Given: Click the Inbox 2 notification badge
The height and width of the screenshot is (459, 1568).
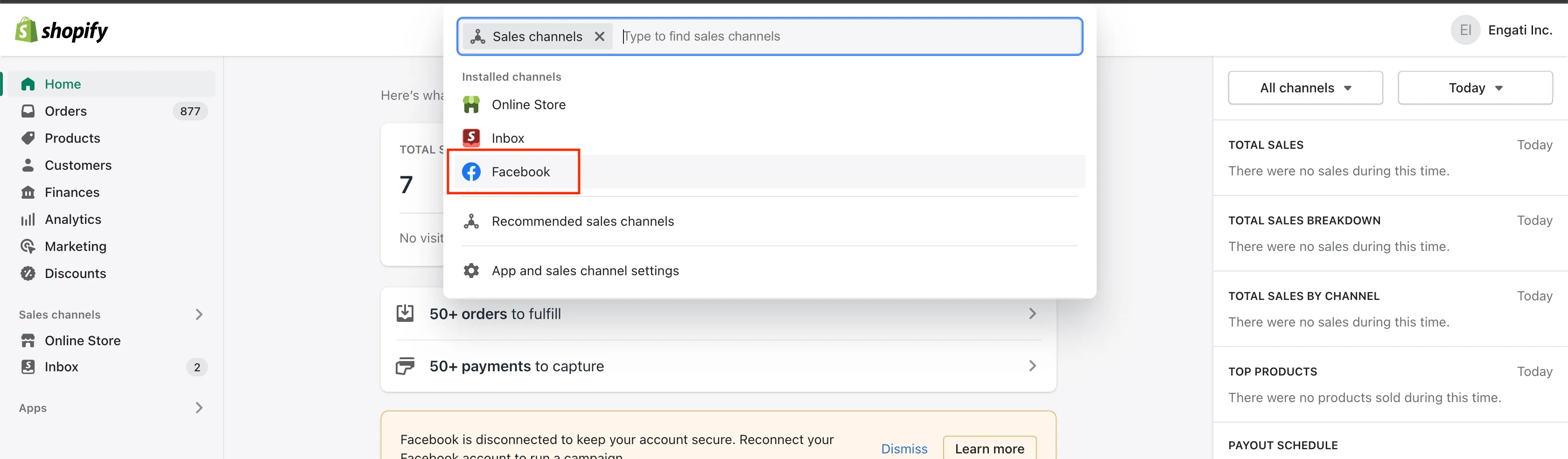Looking at the screenshot, I should pos(196,367).
